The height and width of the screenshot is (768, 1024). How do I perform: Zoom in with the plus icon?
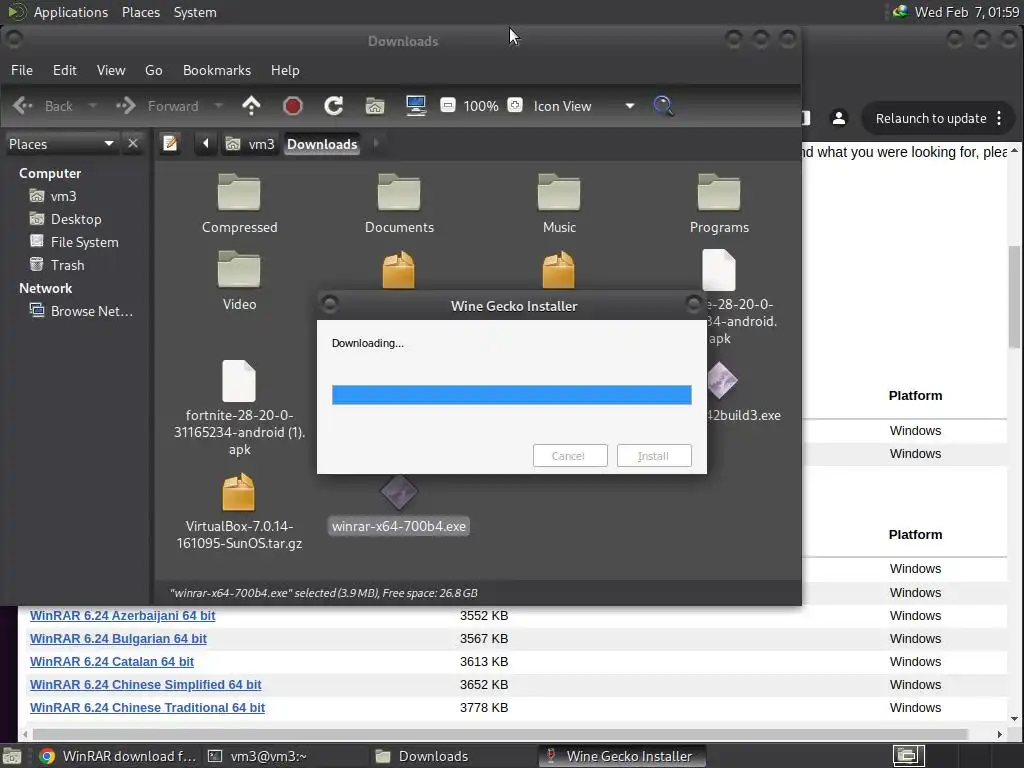click(515, 105)
